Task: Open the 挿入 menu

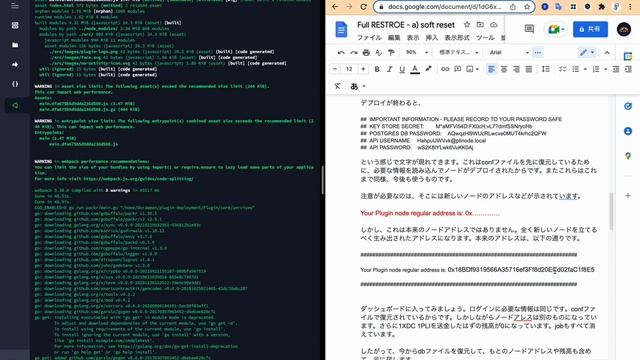Action: pyautogui.click(x=432, y=38)
